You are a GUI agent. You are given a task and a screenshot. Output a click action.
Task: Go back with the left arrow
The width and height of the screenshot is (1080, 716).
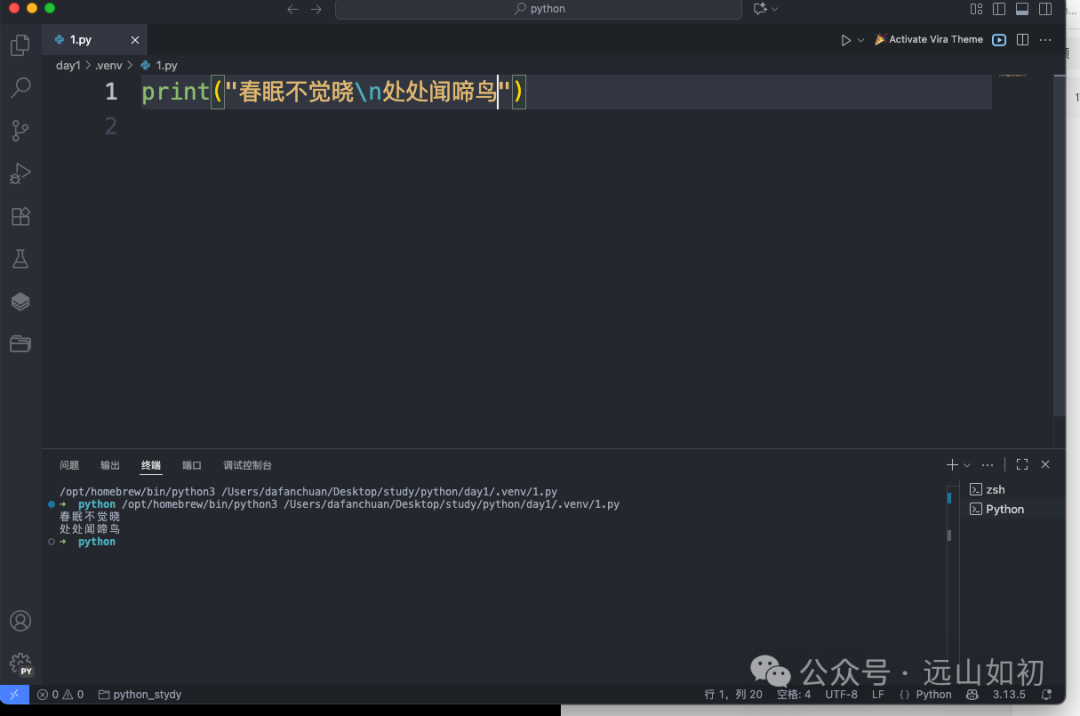pyautogui.click(x=293, y=9)
